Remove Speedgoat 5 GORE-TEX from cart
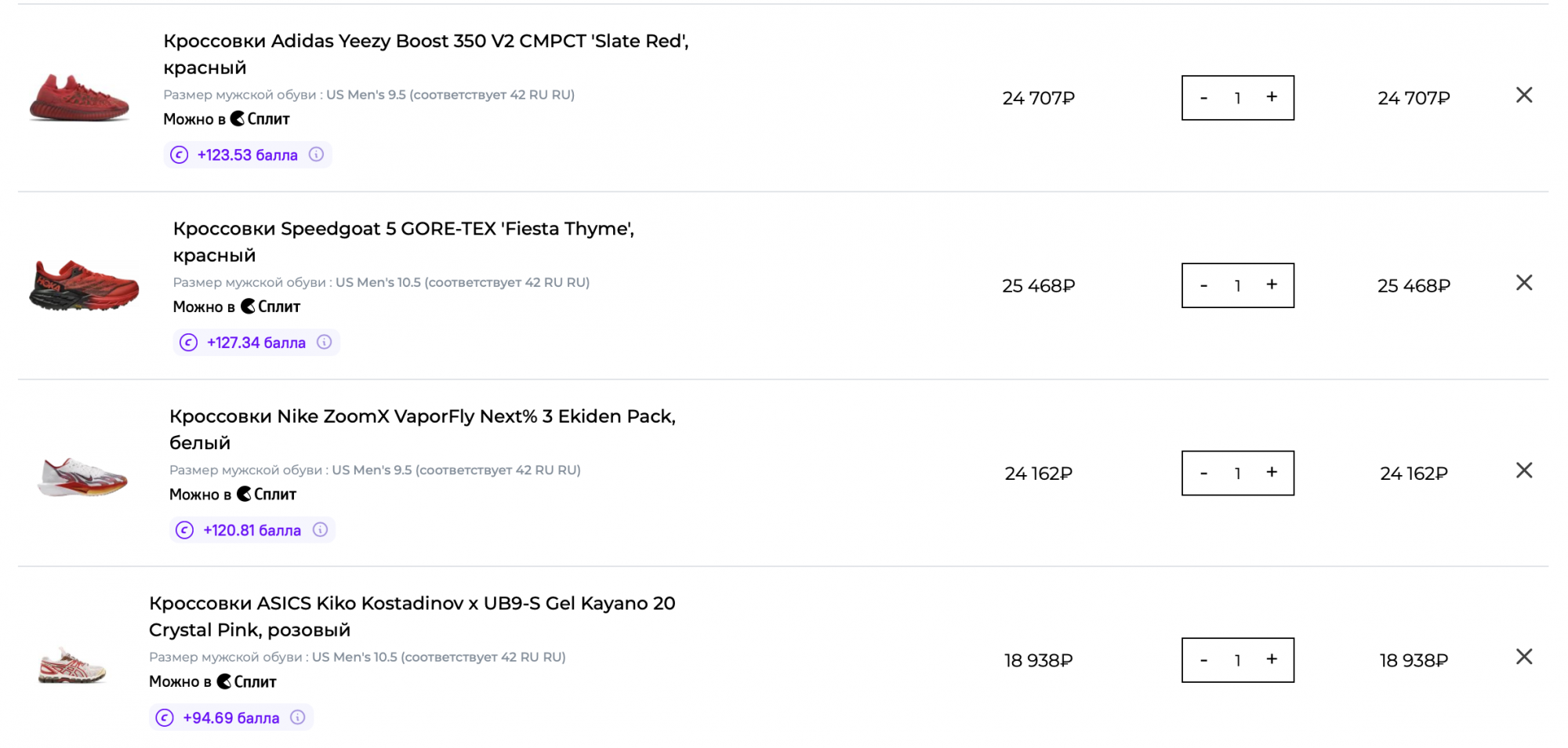The image size is (1568, 748). [1524, 282]
